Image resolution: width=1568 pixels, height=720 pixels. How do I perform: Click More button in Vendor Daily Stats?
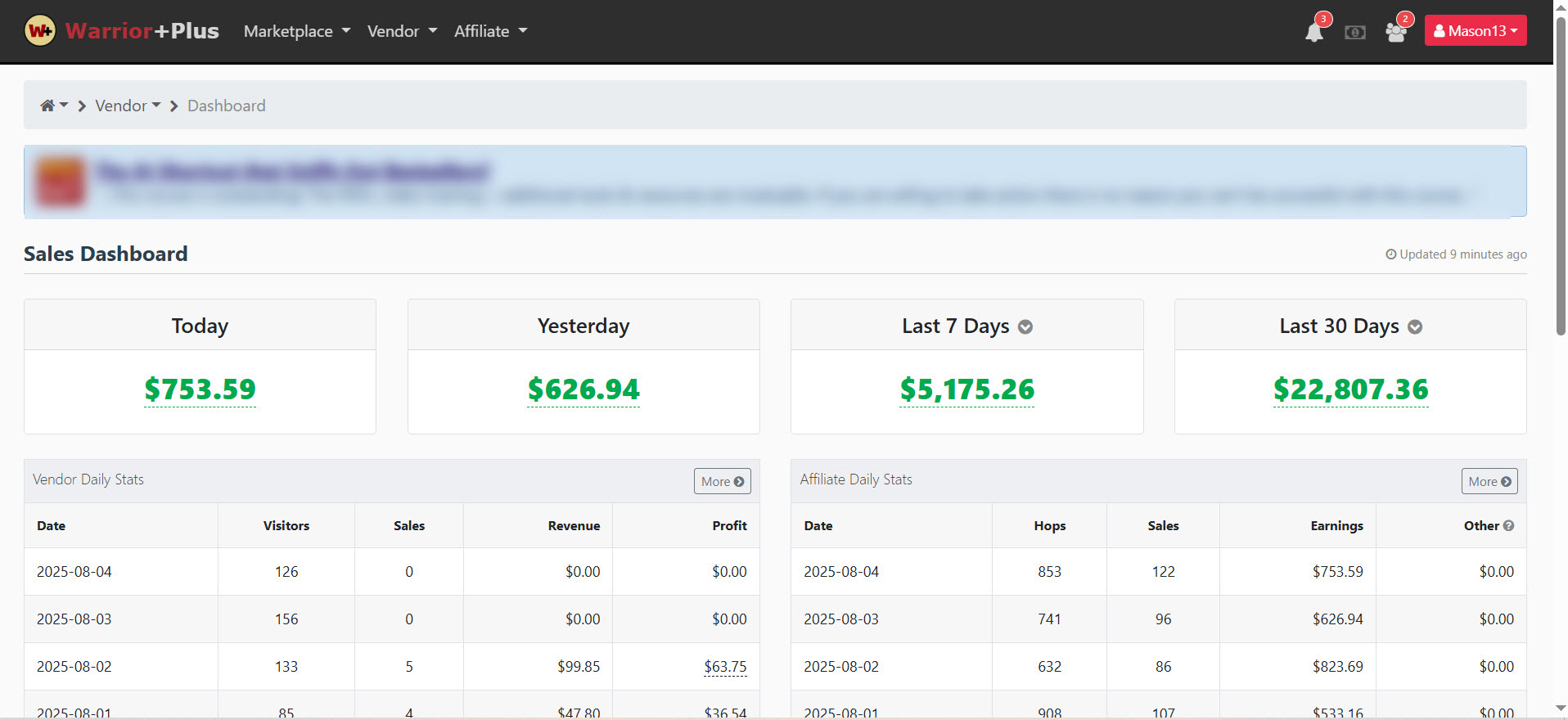pos(723,481)
